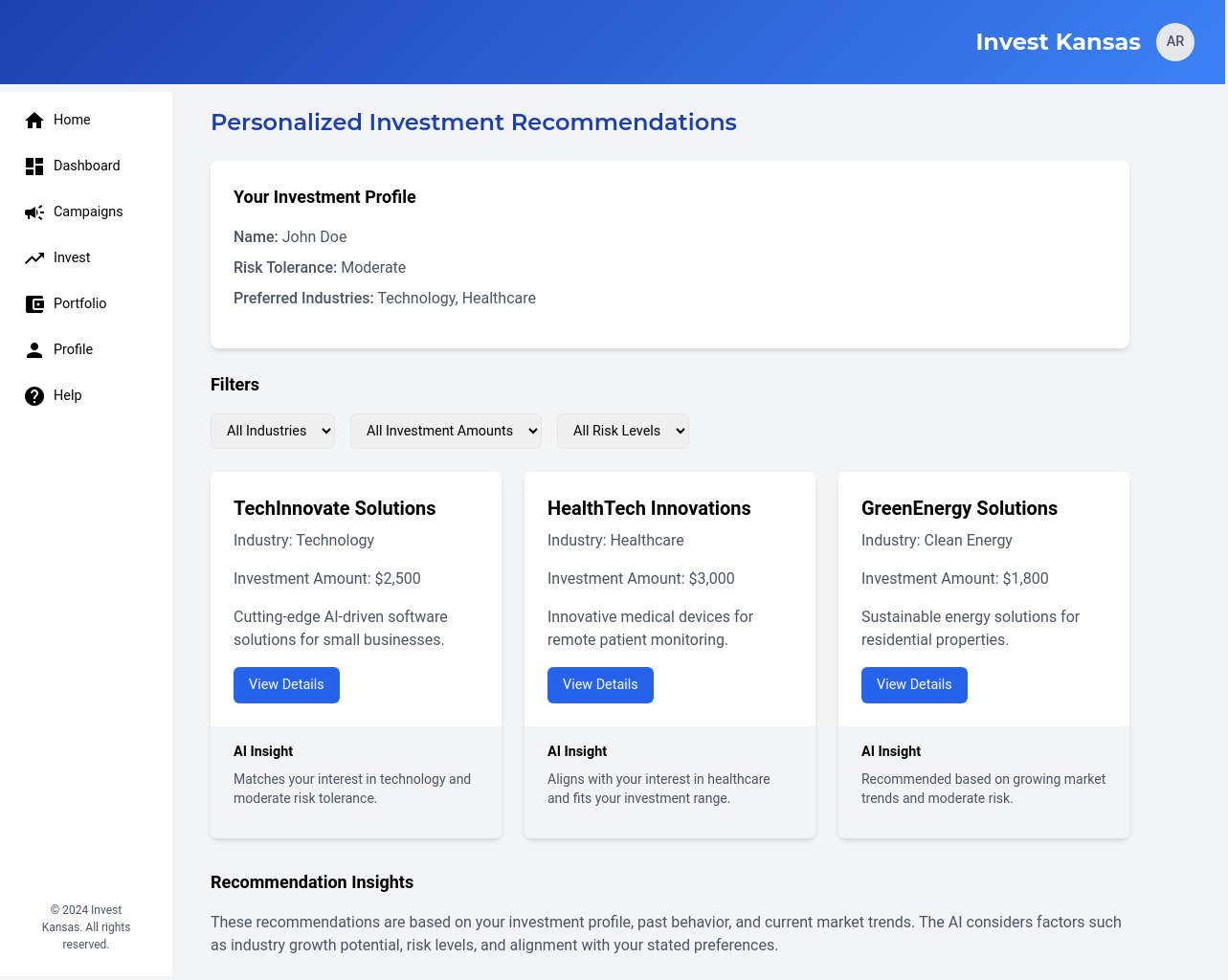The image size is (1228, 980).
Task: Click the Invest trending arrow icon
Action: [x=34, y=258]
